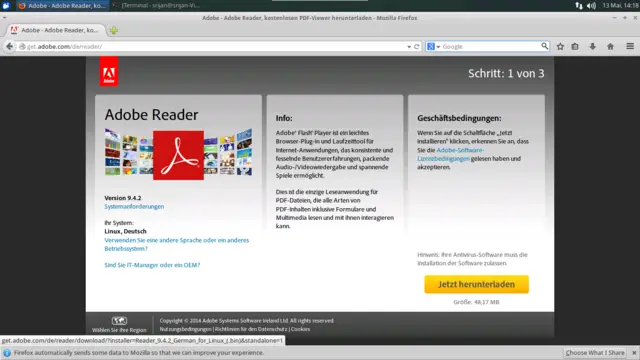Open the Cookies footer link
This screenshot has height=360, width=640.
[300, 329]
